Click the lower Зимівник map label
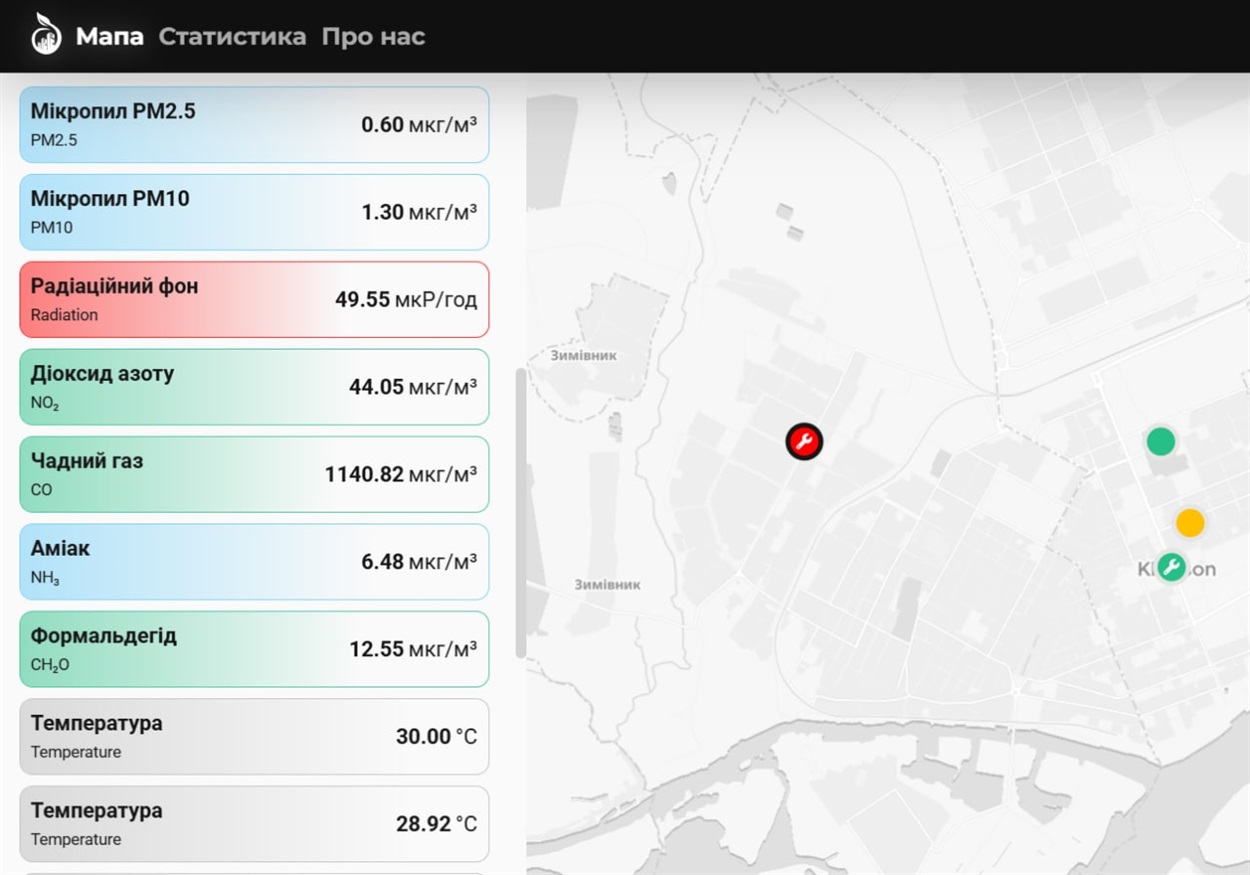 pyautogui.click(x=607, y=585)
